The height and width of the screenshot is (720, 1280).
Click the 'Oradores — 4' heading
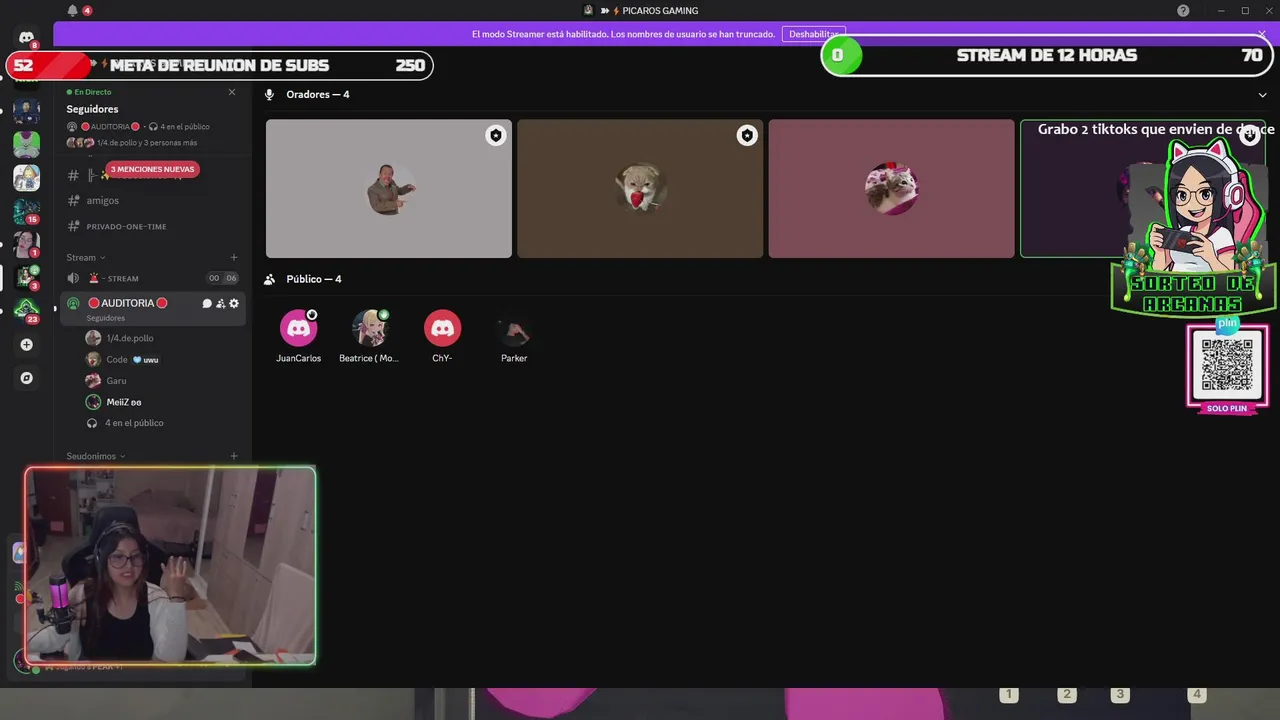318,94
